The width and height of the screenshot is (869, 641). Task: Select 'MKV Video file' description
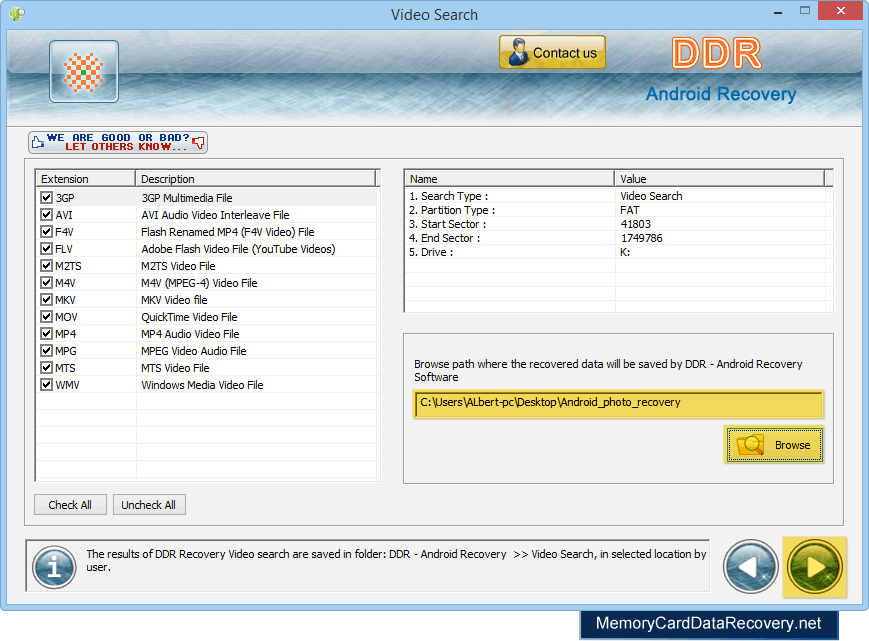pos(175,300)
